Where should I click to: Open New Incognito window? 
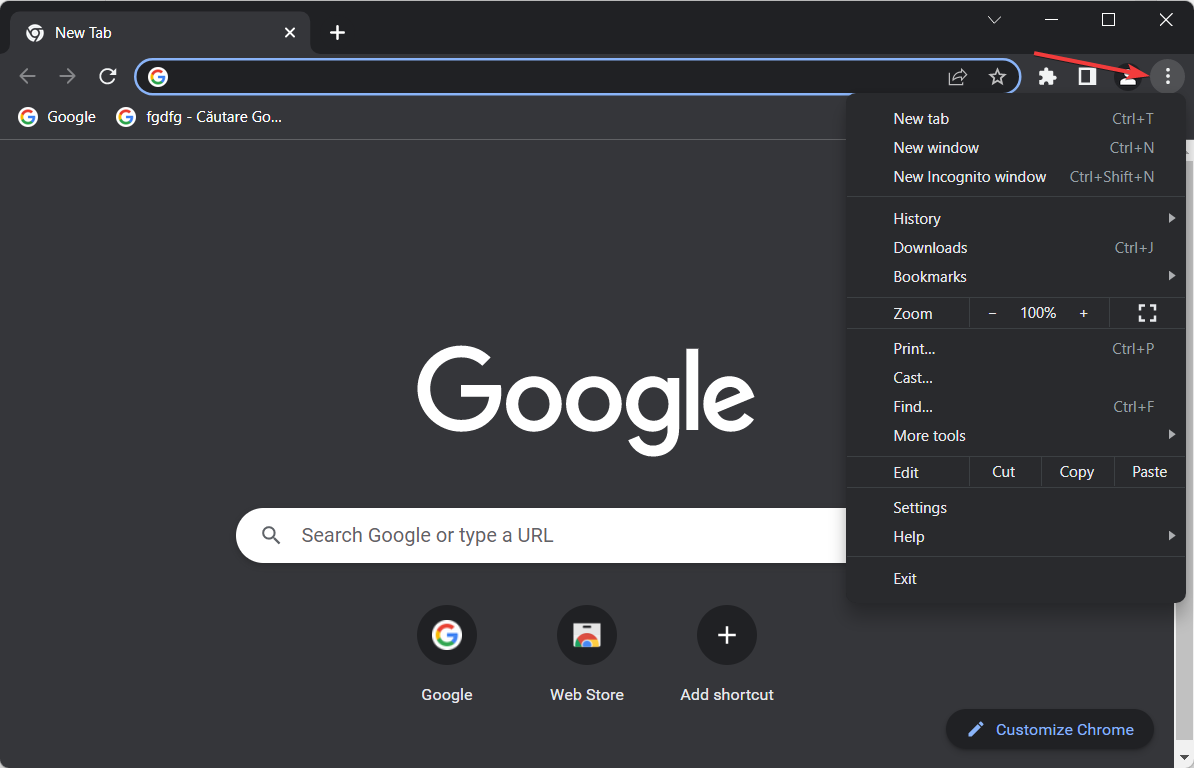[x=1016, y=177]
